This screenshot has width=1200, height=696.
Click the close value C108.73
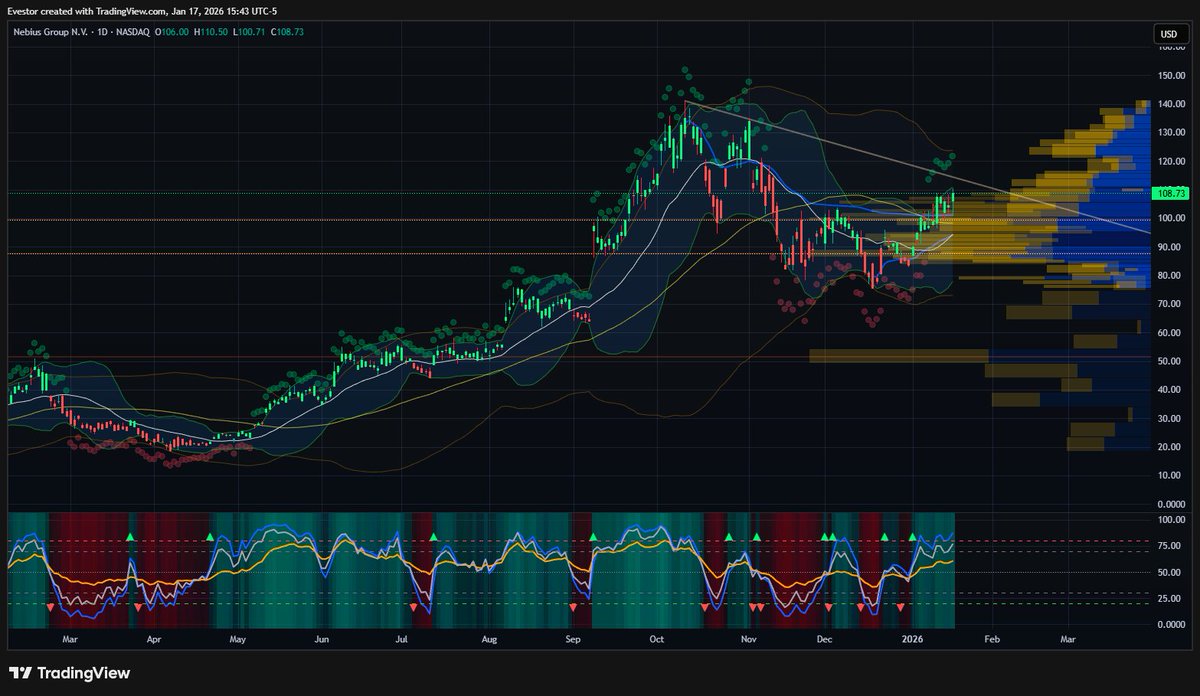click(x=286, y=33)
